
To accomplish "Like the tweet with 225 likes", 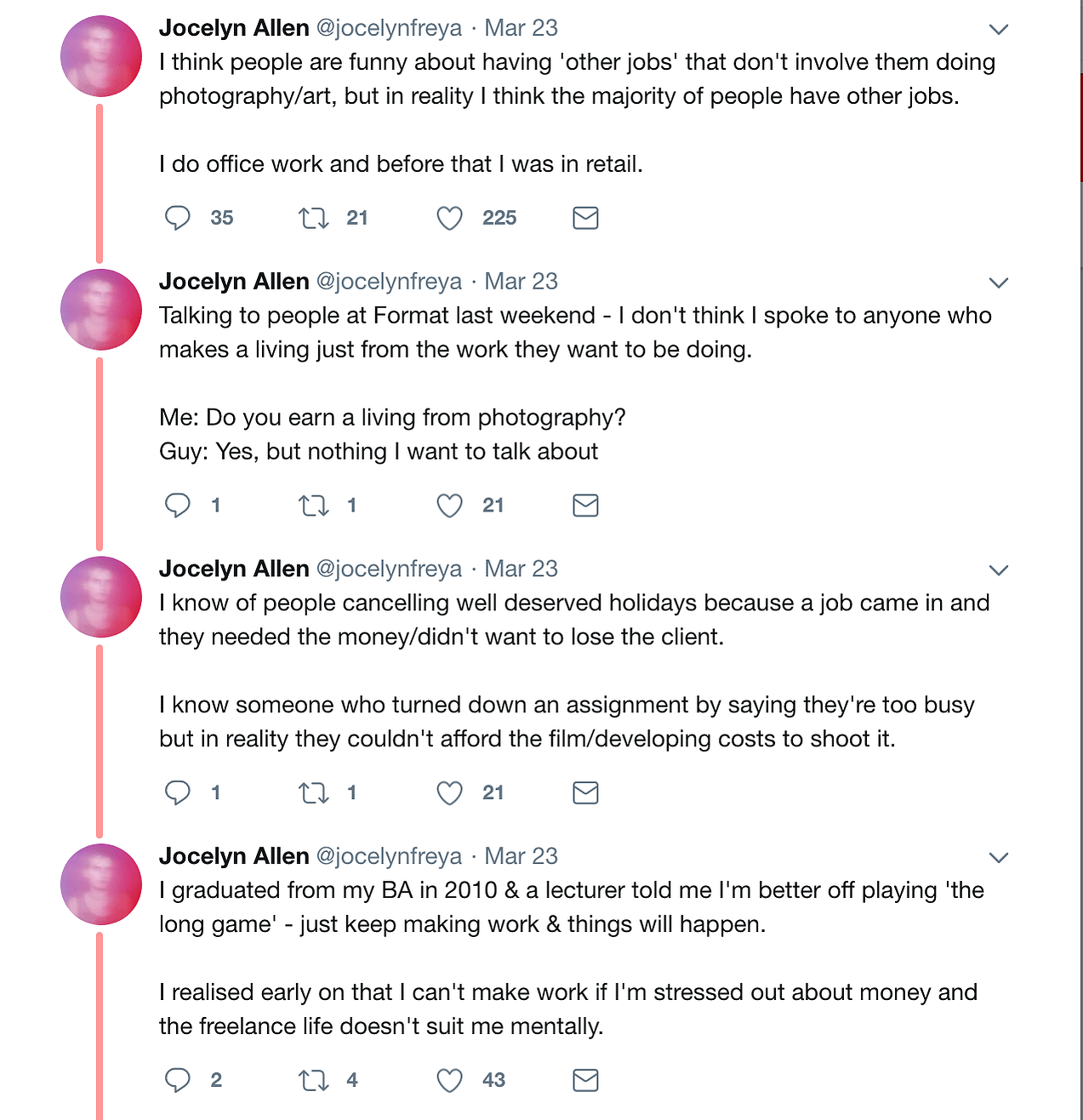I will coord(450,219).
